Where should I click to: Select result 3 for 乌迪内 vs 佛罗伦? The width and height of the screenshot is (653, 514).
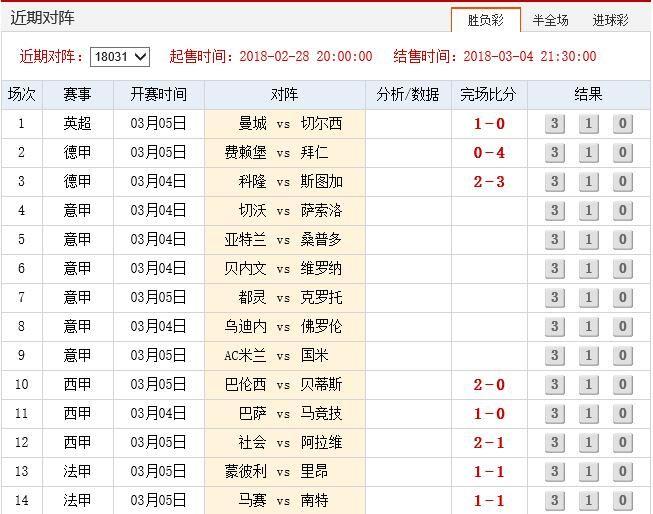[555, 327]
